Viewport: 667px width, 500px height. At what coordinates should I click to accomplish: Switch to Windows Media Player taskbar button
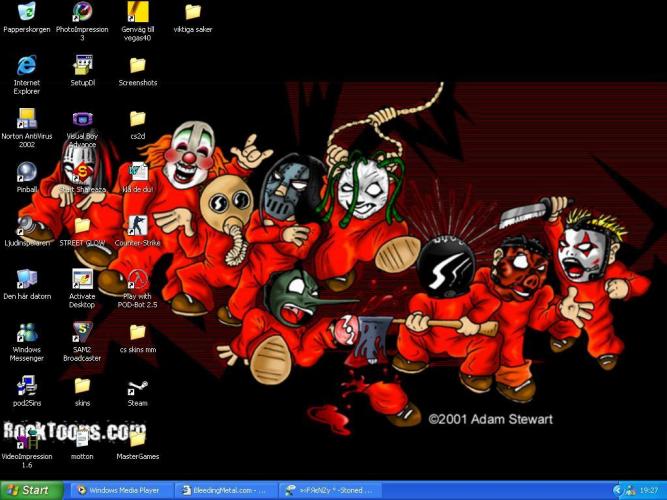click(x=122, y=490)
